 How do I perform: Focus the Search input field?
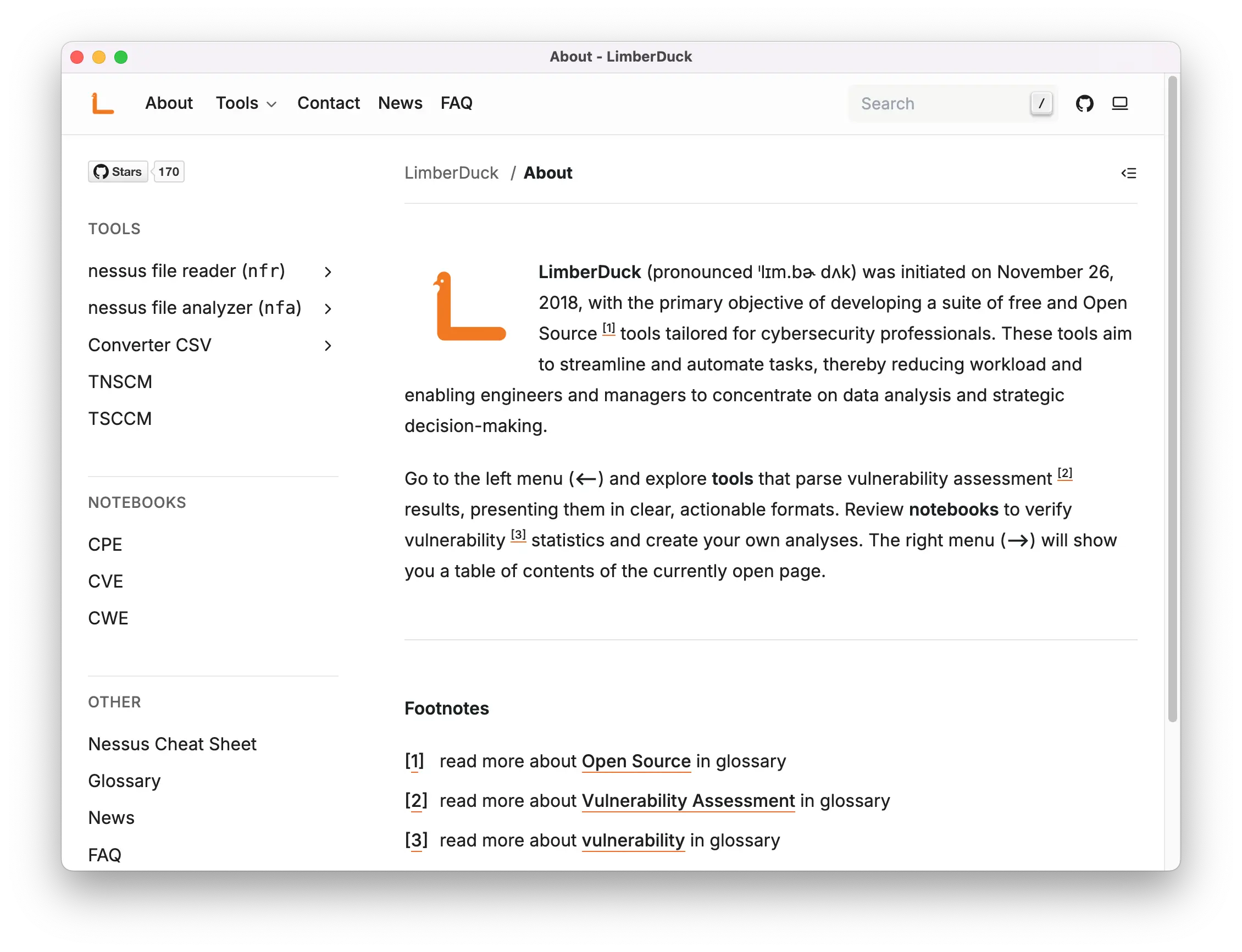pos(952,104)
